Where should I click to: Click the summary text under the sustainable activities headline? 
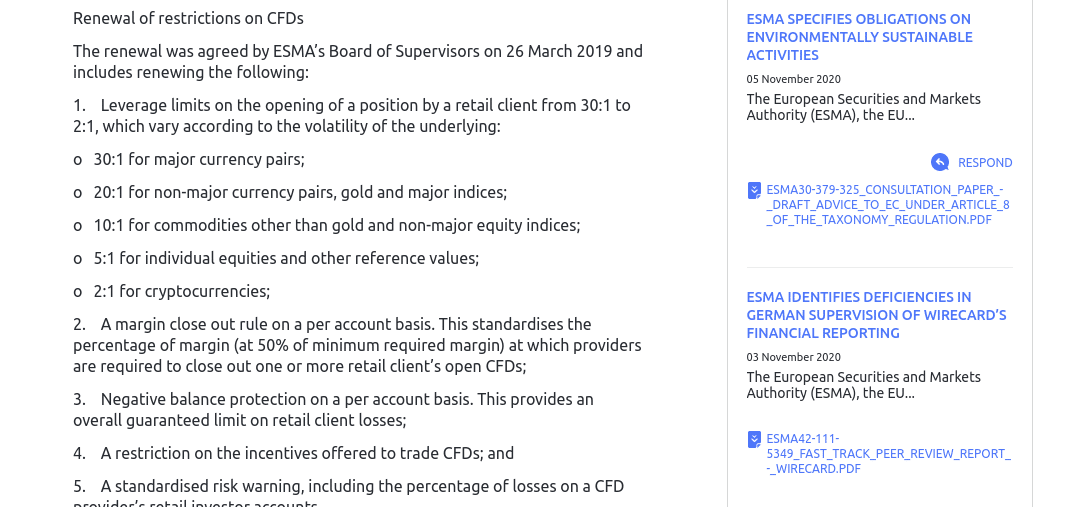(x=863, y=107)
